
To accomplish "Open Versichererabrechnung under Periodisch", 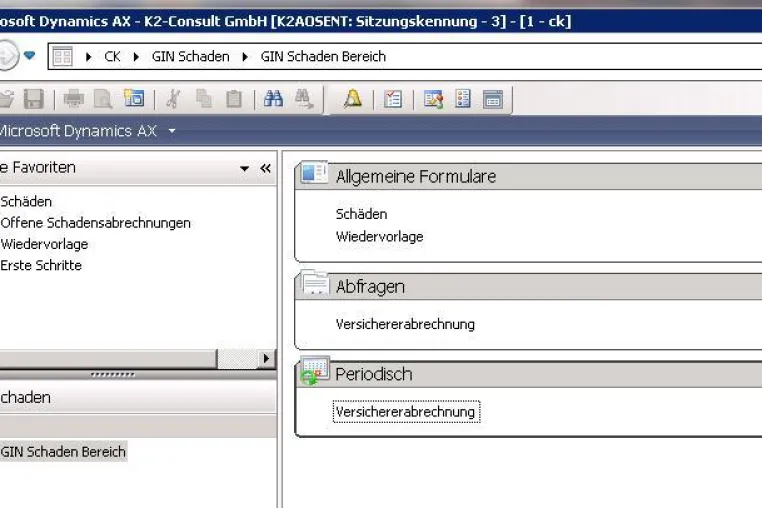I will point(405,412).
